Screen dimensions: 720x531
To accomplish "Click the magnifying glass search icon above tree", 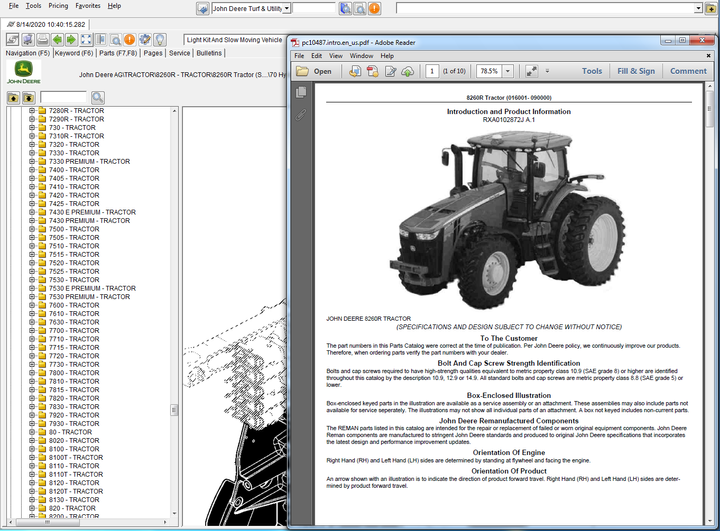I will 97,97.
